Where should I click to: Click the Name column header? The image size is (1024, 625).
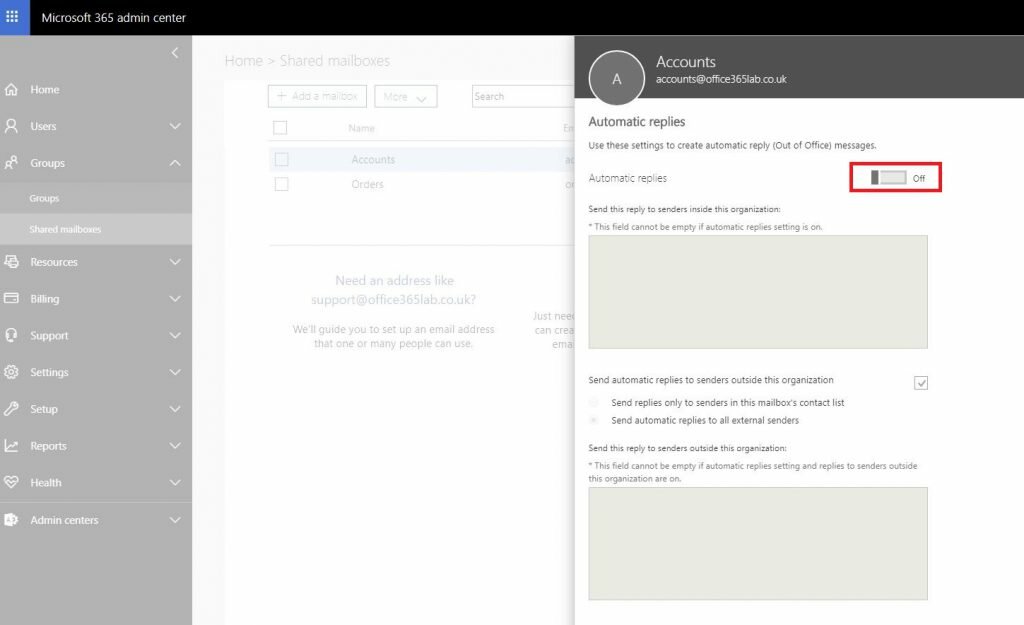(x=361, y=128)
